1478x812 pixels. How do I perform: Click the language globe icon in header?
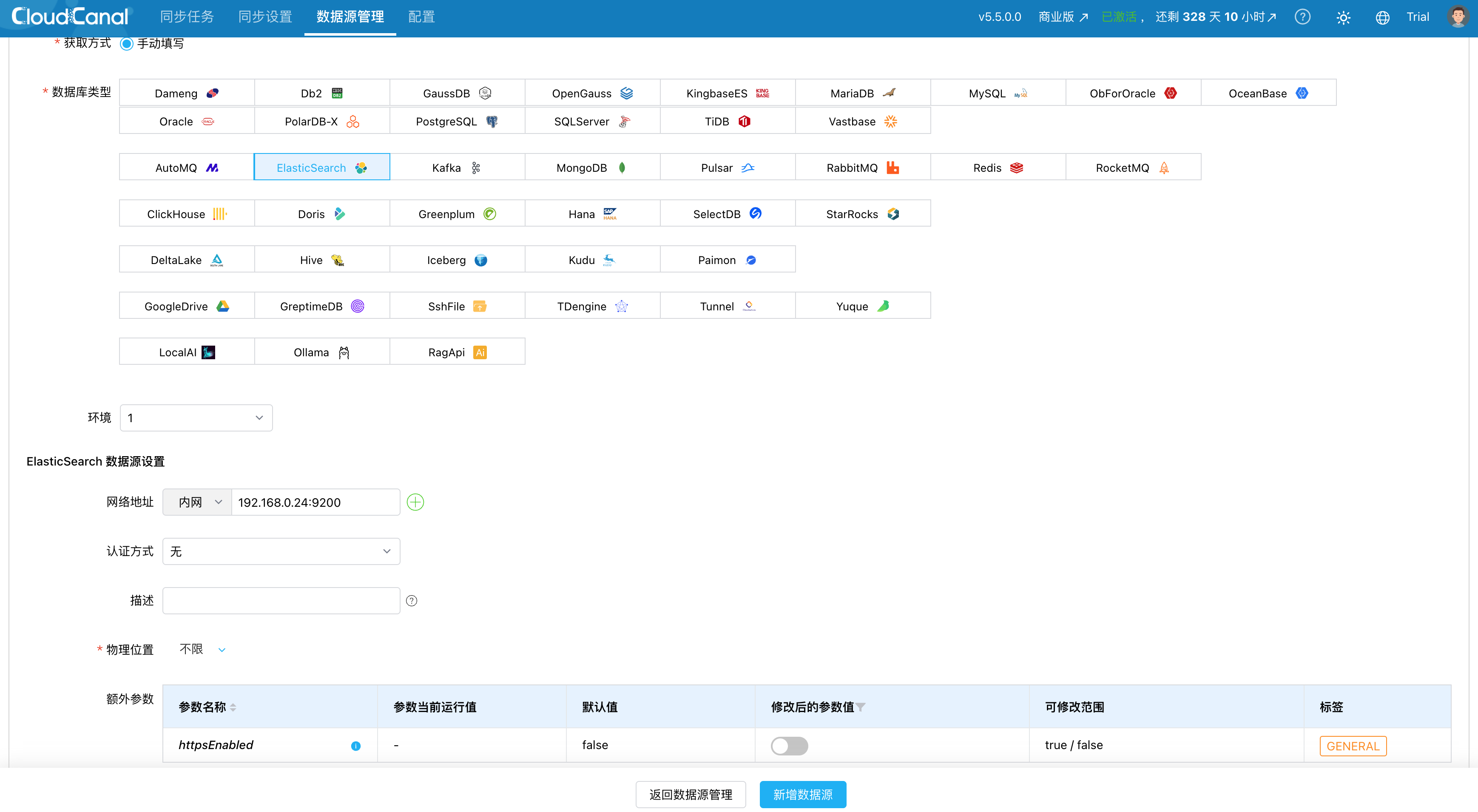point(1382,17)
